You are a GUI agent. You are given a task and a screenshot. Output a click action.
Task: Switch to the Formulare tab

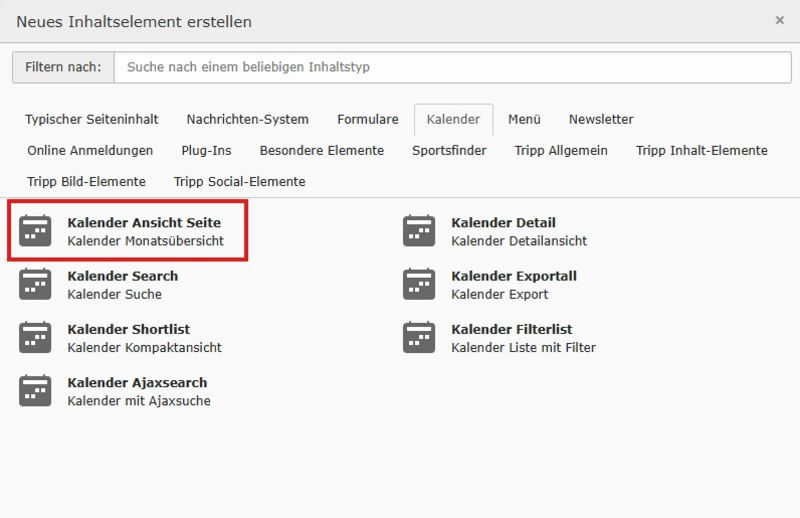coord(367,119)
